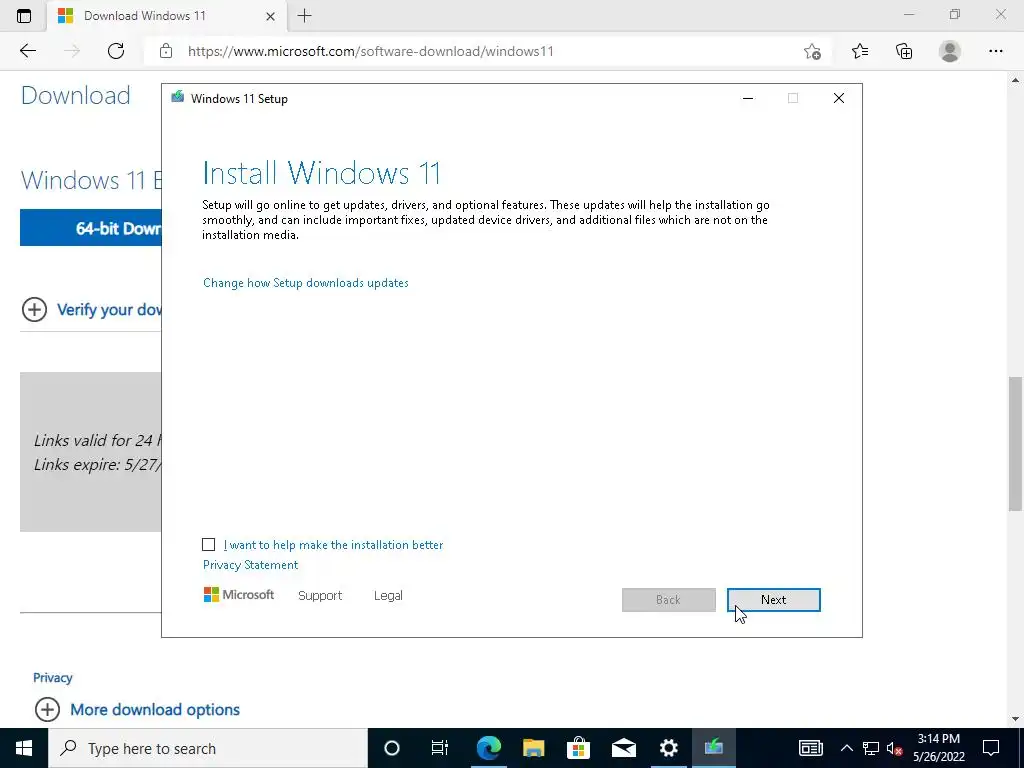Close the Windows 11 Setup dialog
The height and width of the screenshot is (768, 1024).
click(x=839, y=98)
